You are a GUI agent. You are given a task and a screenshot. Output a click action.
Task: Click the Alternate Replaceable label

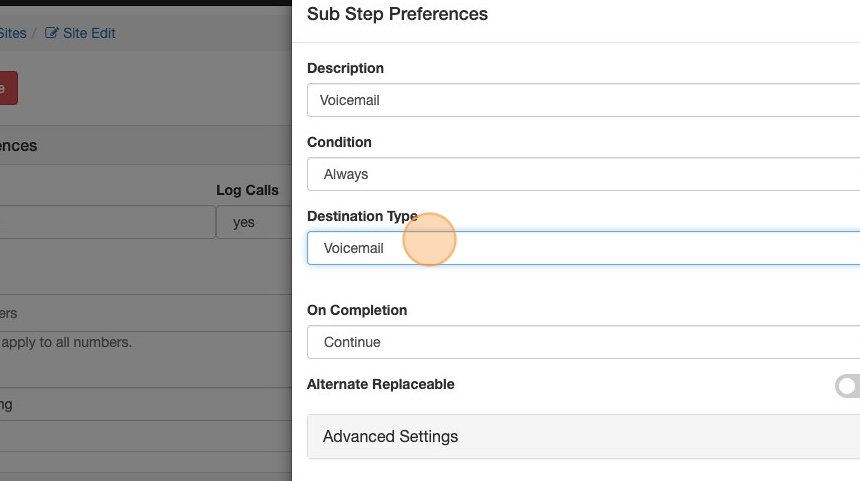[380, 384]
